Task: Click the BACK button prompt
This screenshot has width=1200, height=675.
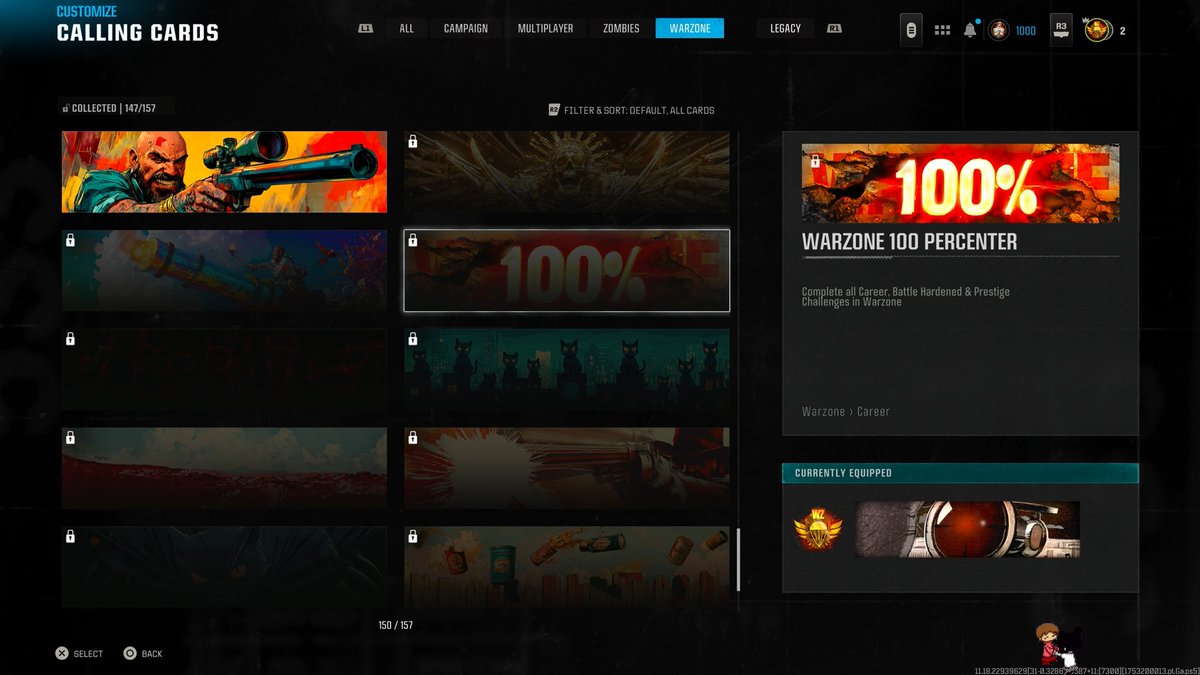Action: coord(142,653)
